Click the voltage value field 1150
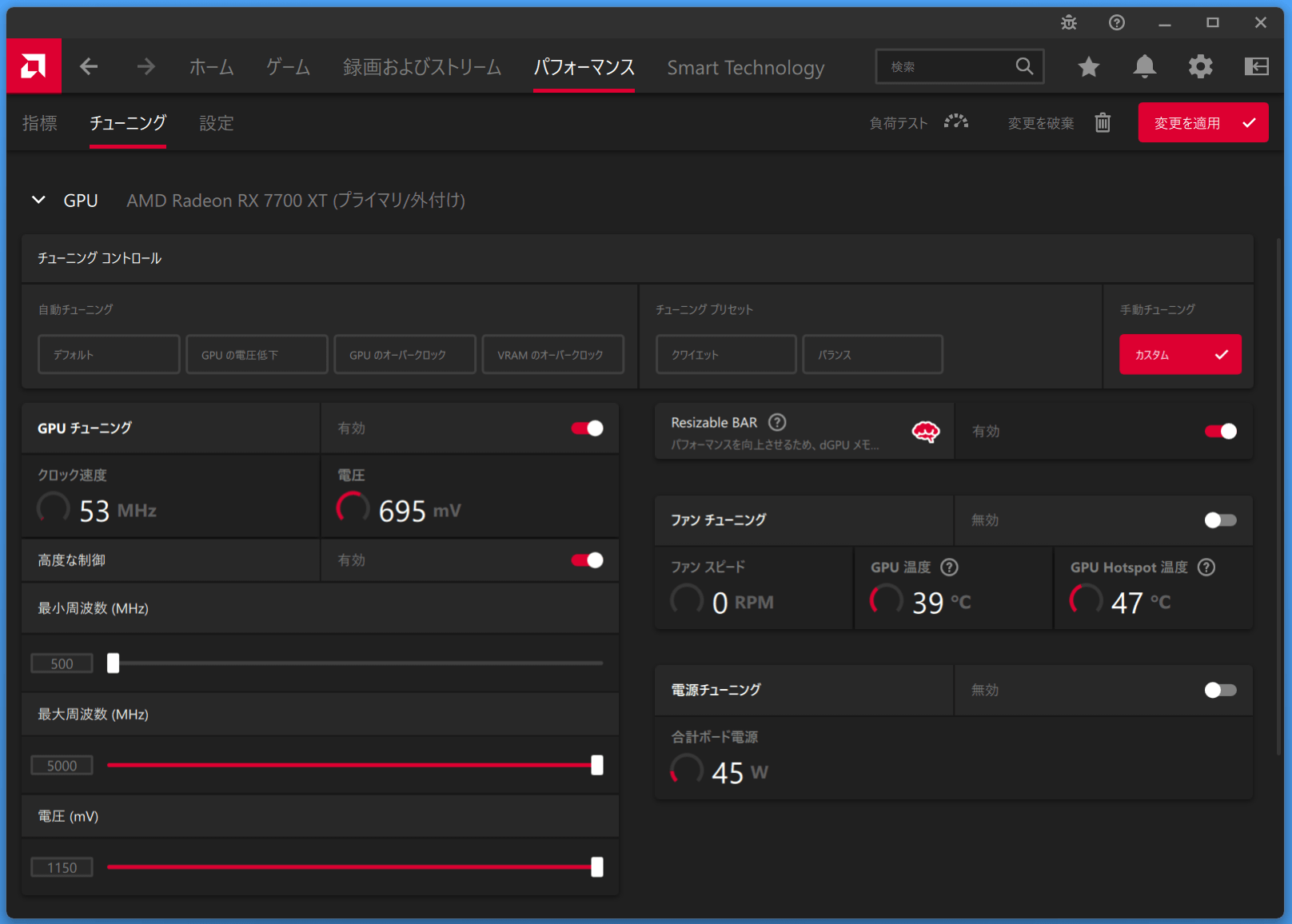 point(62,867)
